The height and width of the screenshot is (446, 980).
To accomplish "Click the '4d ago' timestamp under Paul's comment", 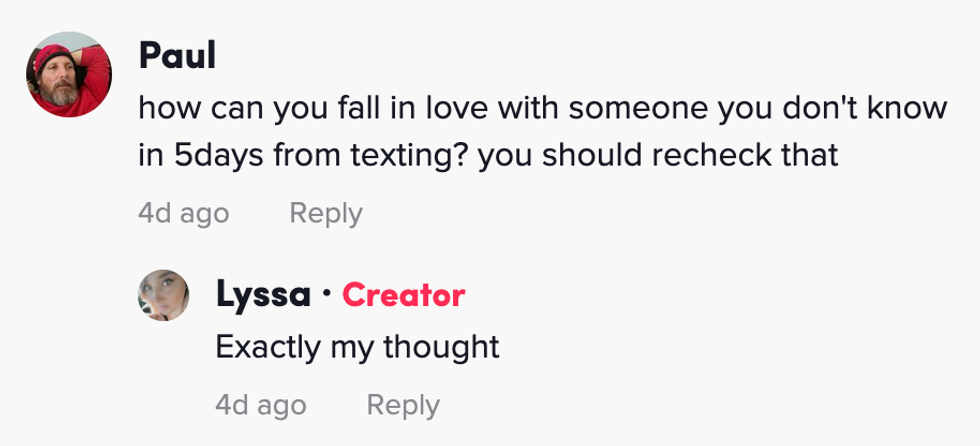I will click(183, 213).
